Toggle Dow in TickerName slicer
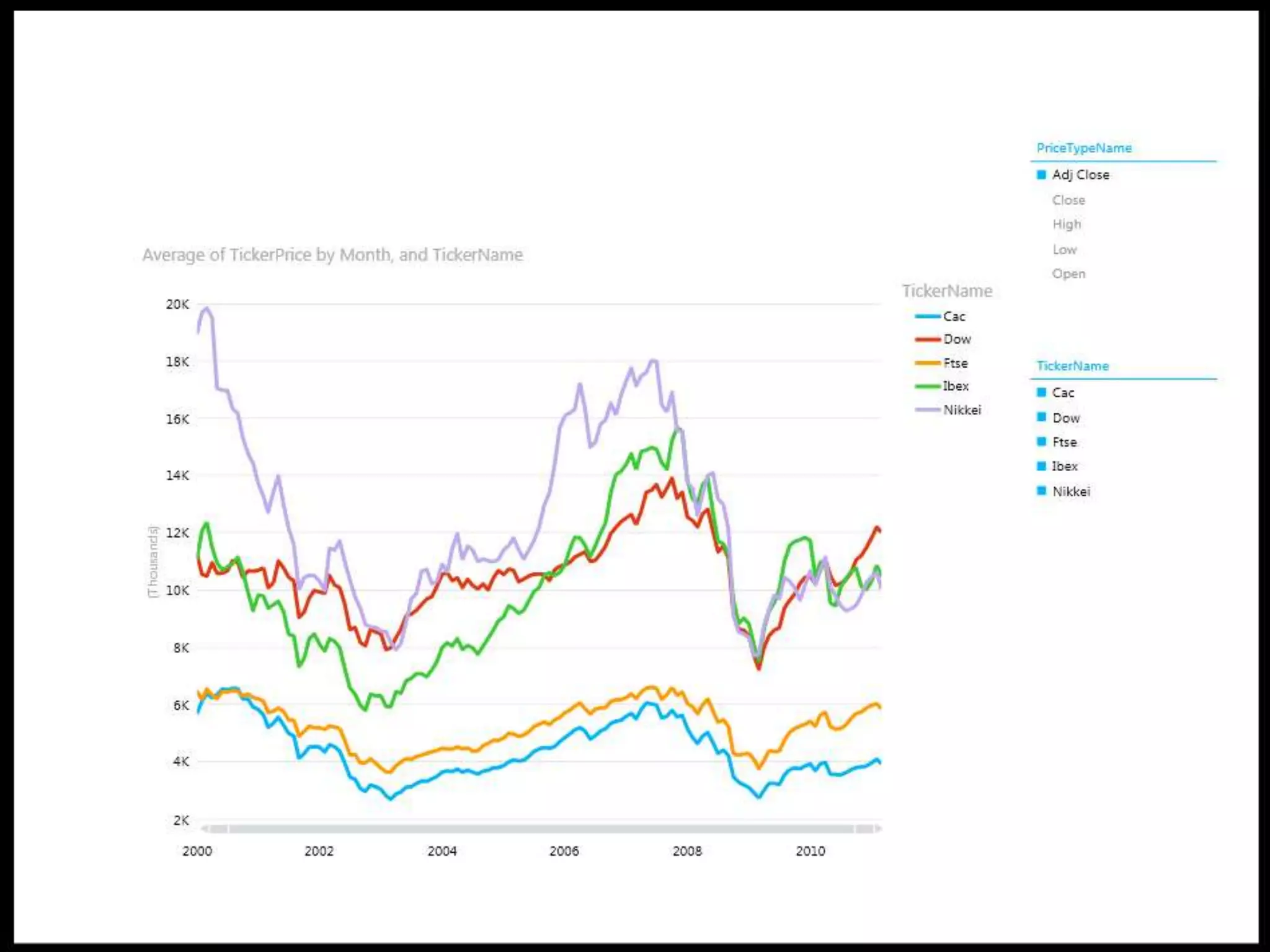The width and height of the screenshot is (1270, 952). (x=1065, y=418)
